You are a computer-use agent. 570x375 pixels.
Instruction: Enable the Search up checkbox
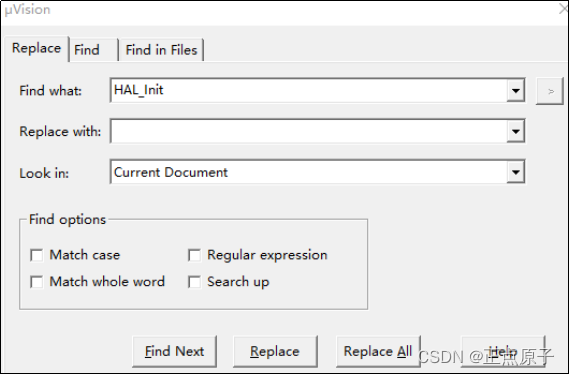tap(194, 282)
